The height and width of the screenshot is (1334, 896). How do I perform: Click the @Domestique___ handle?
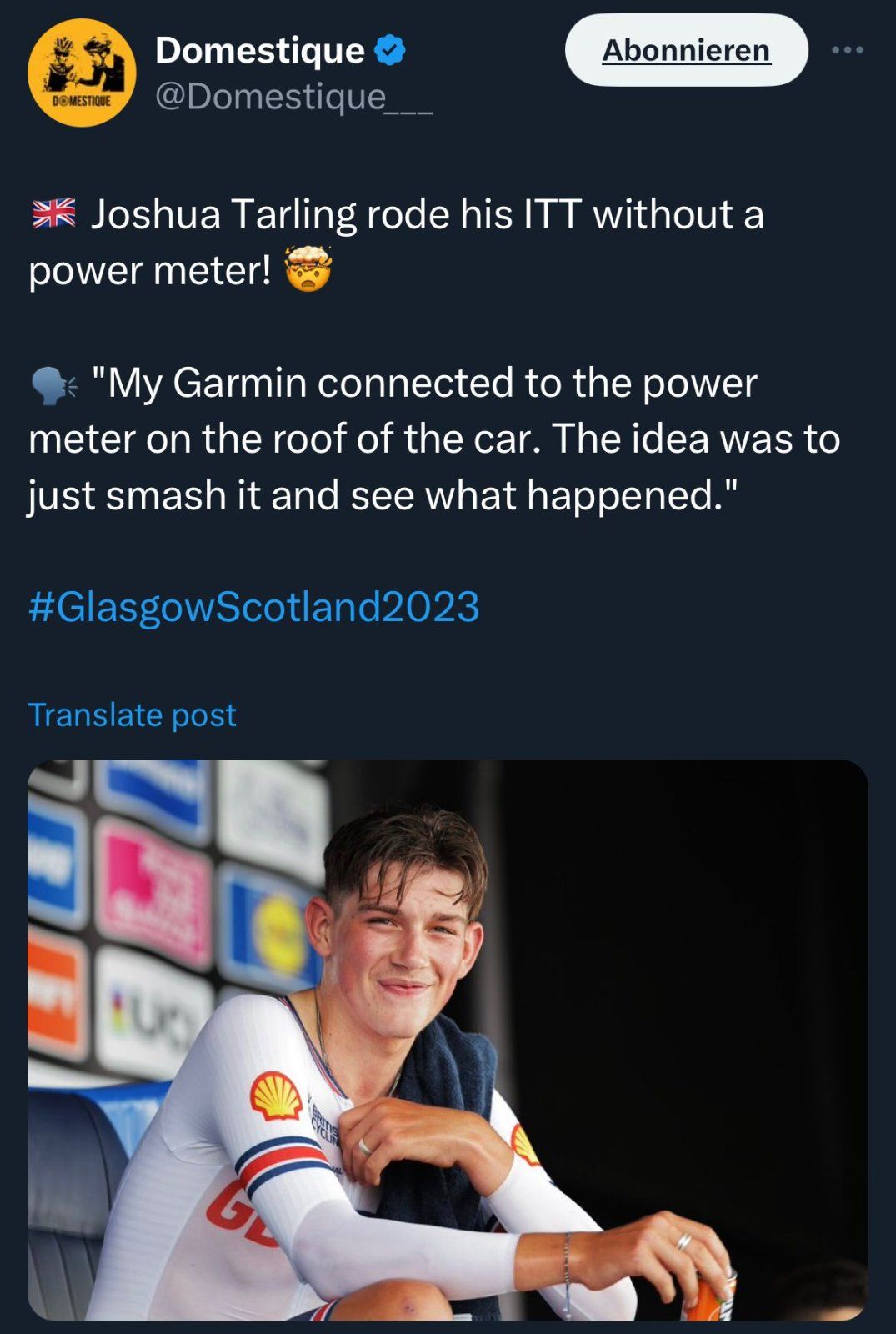coord(293,98)
